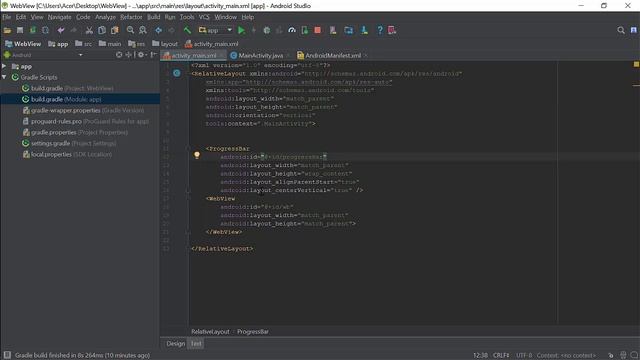This screenshot has height=360, width=640.
Task: Click the Copy icon in toolbar
Action: tap(102, 30)
